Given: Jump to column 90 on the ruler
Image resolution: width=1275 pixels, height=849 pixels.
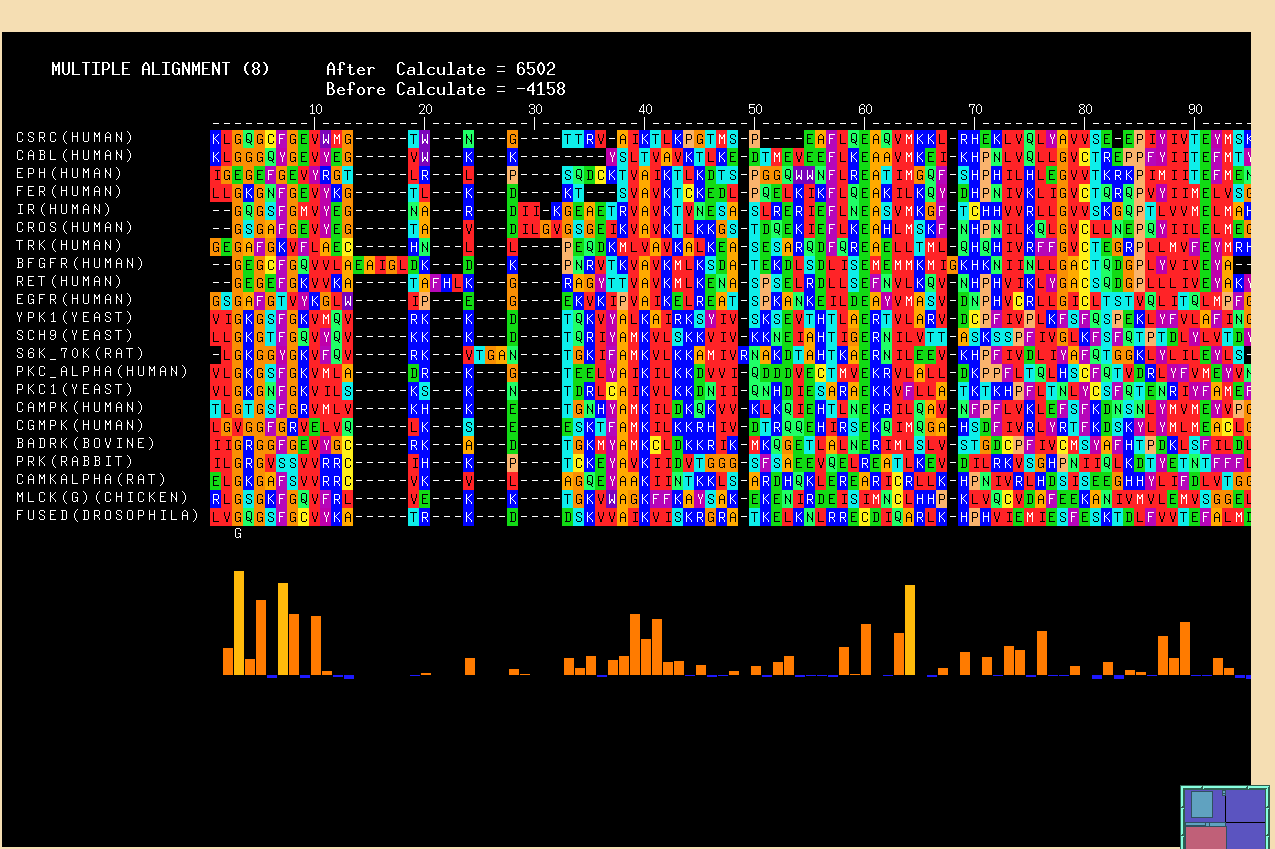Looking at the screenshot, I should pos(1195,109).
